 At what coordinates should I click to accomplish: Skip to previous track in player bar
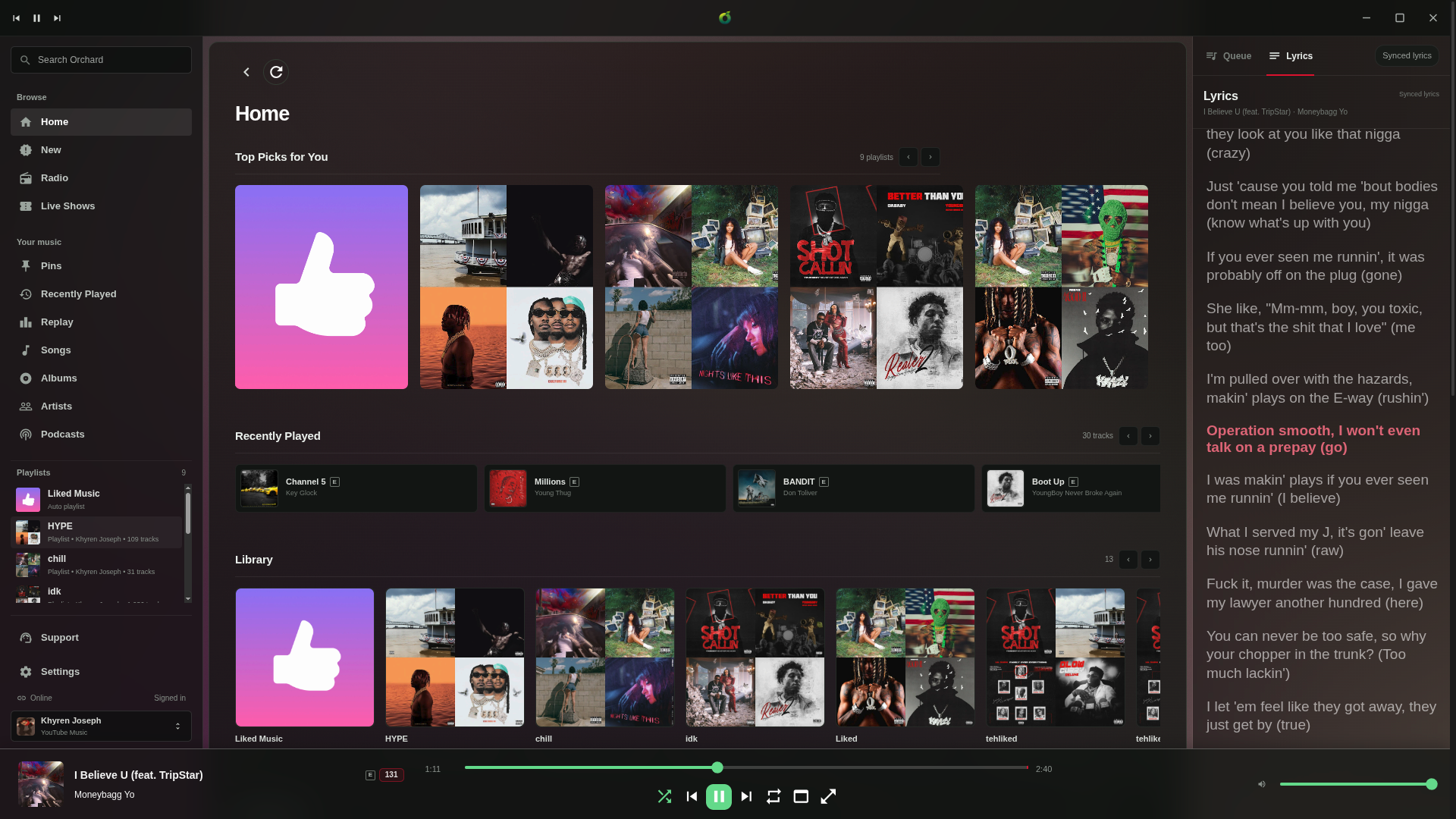point(692,796)
